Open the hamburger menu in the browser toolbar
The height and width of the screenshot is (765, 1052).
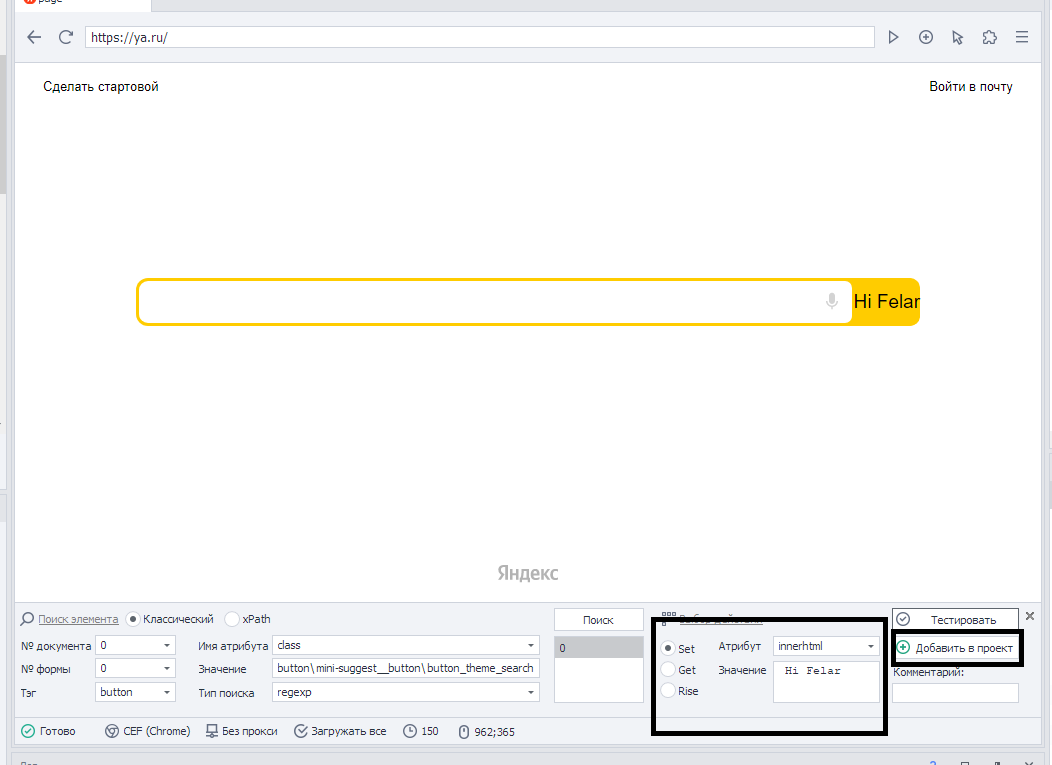coord(1022,38)
